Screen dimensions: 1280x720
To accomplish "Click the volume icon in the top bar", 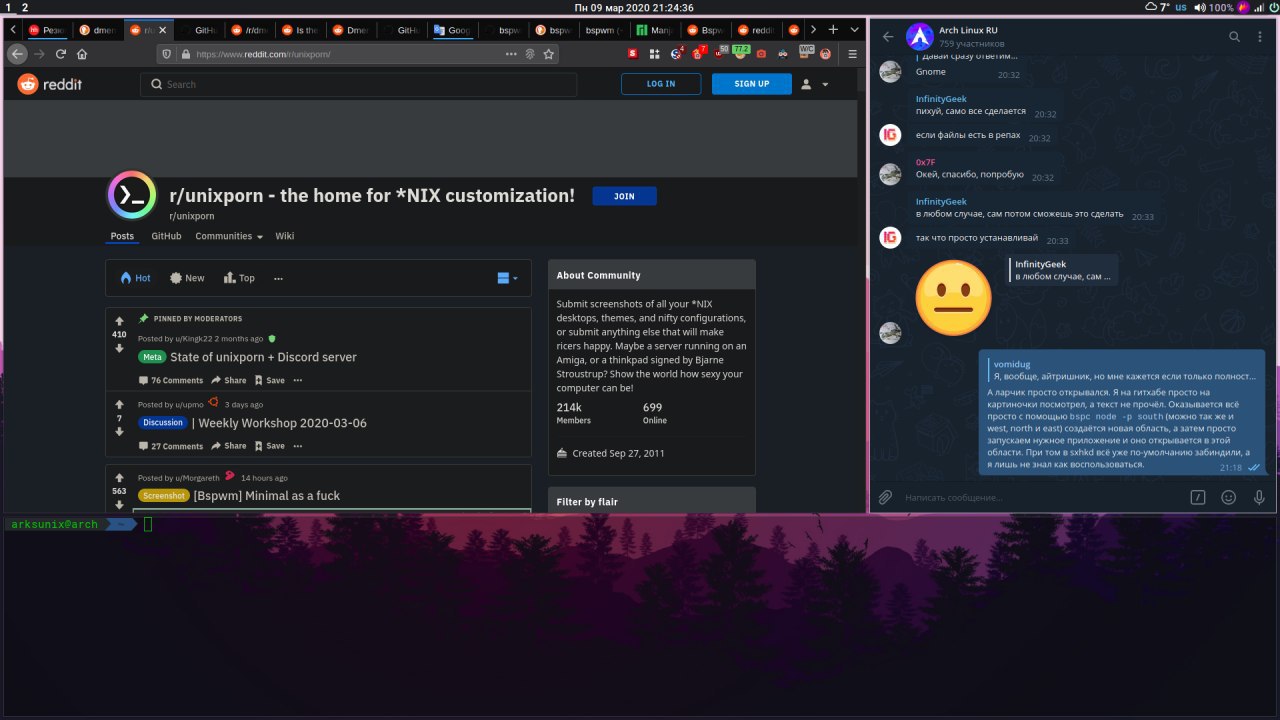I will pyautogui.click(x=1199, y=7).
